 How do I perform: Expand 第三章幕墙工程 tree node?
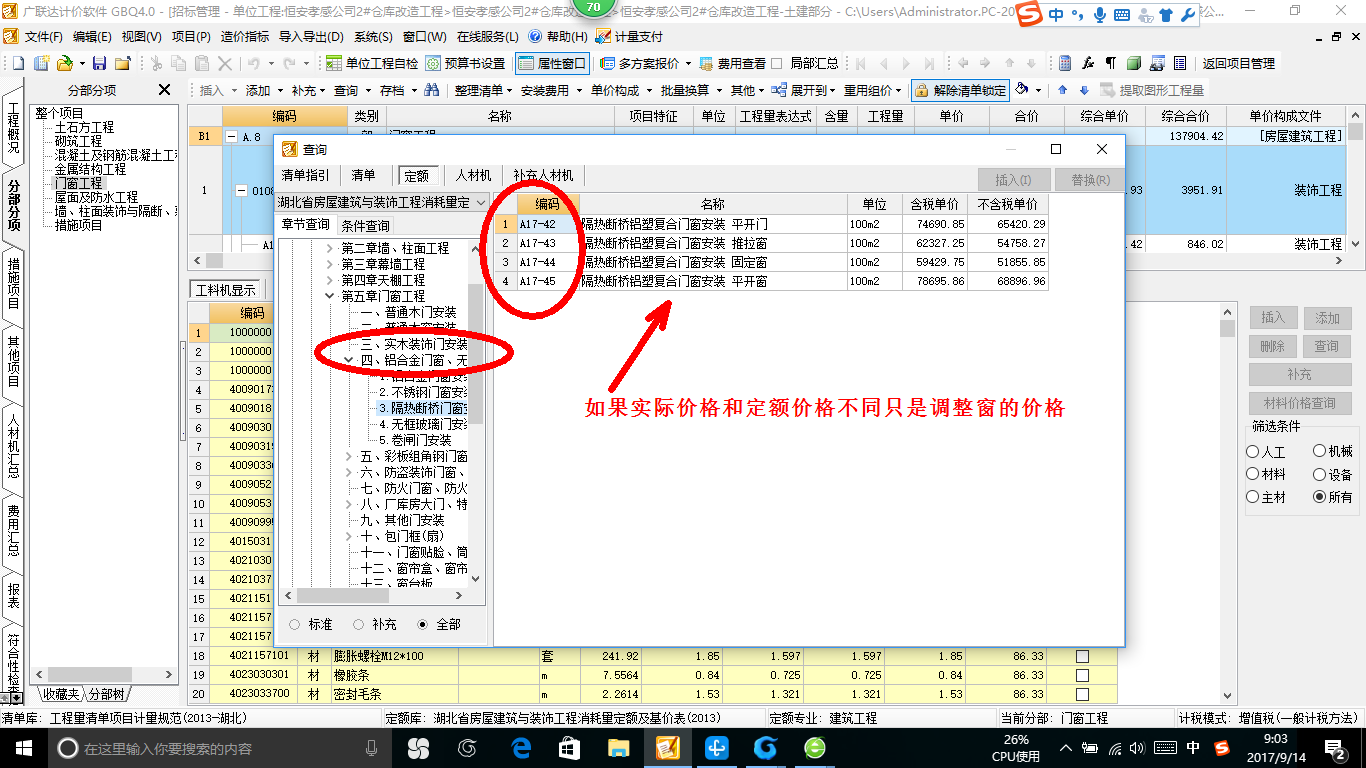332,264
